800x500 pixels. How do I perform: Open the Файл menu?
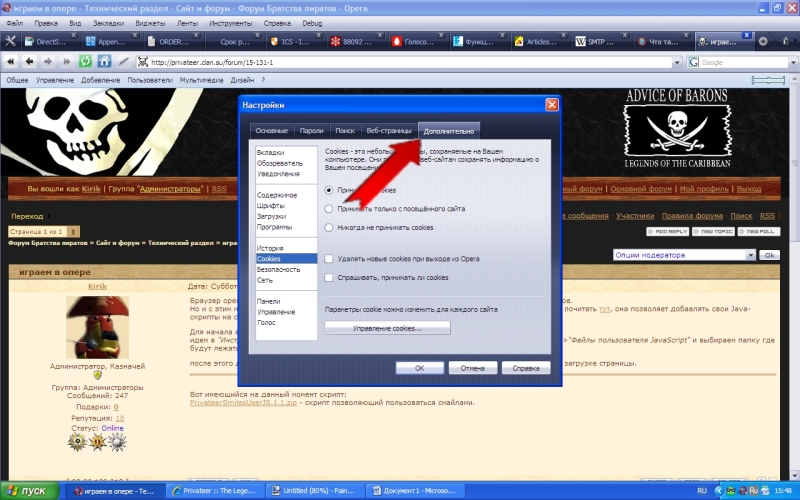pos(15,23)
